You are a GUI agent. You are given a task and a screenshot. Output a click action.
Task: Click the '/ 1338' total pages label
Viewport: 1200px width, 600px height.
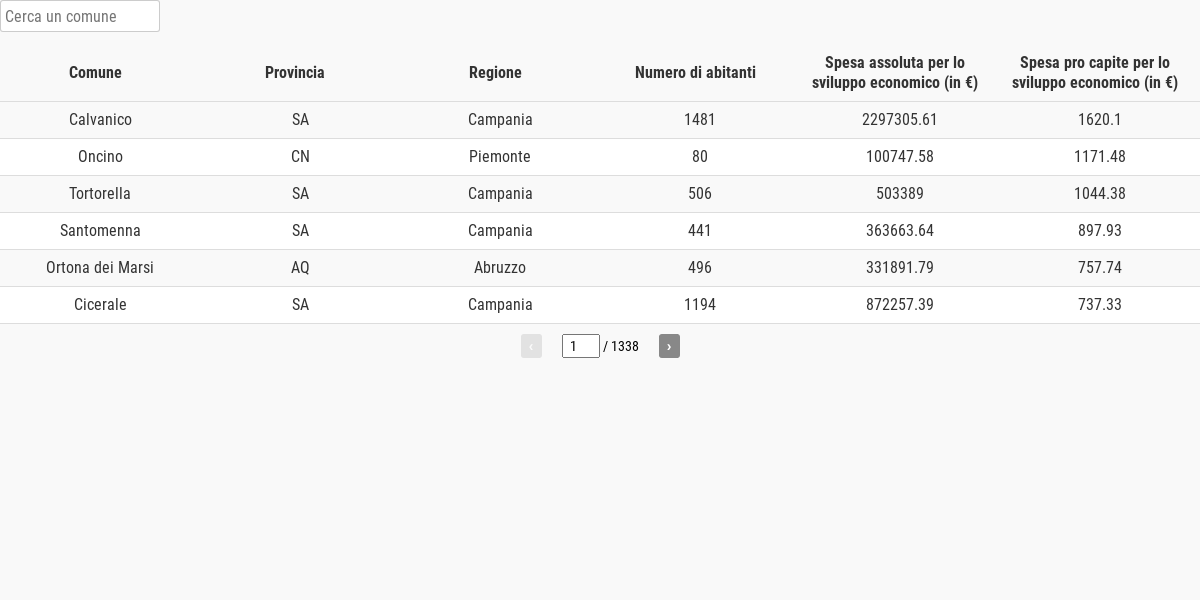621,346
